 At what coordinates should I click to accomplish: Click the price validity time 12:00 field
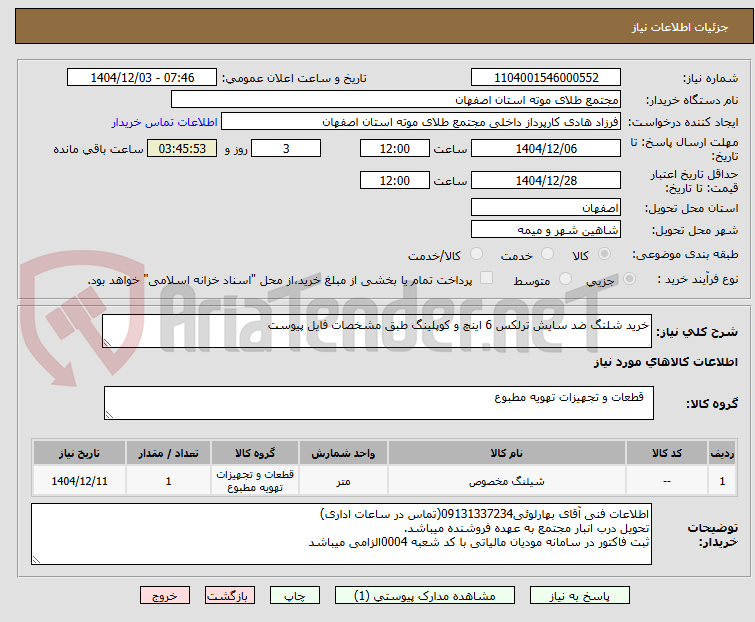pyautogui.click(x=395, y=180)
